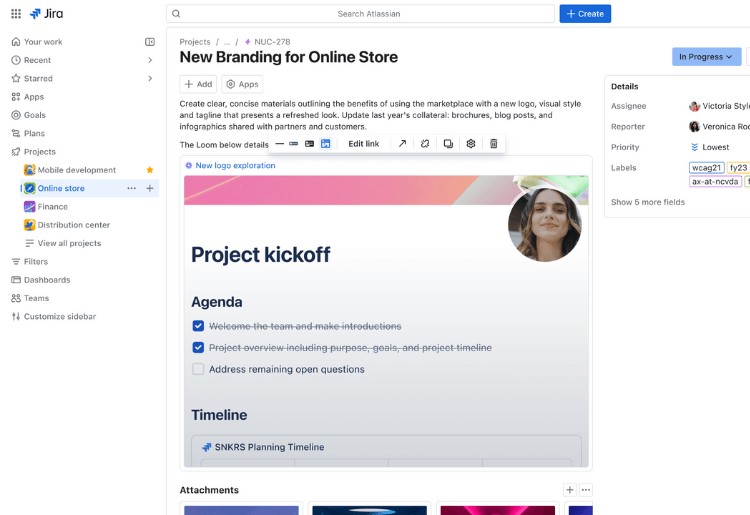Click the copy icon in link toolbar

[448, 144]
